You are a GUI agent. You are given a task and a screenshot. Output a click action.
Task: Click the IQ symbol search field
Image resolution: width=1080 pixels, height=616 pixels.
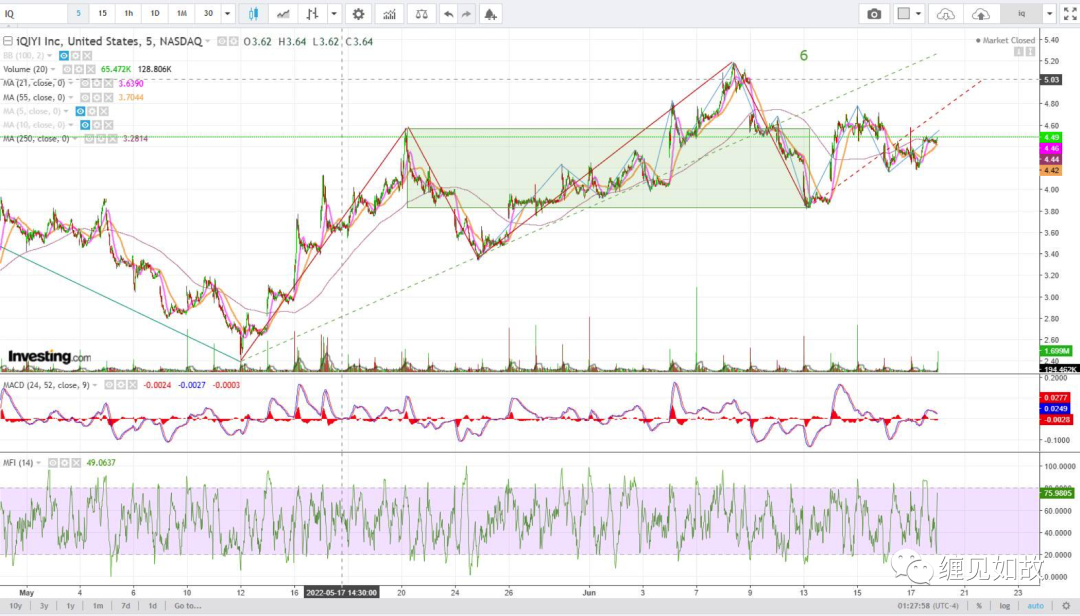(34, 14)
